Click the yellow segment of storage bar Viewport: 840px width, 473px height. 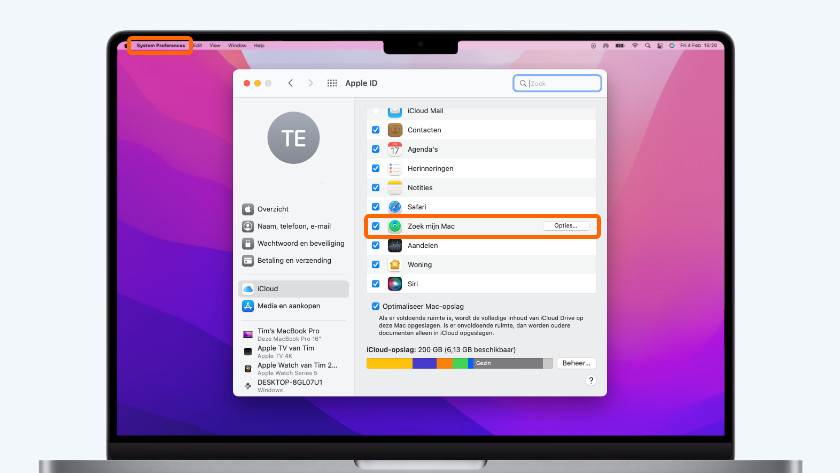coord(389,363)
